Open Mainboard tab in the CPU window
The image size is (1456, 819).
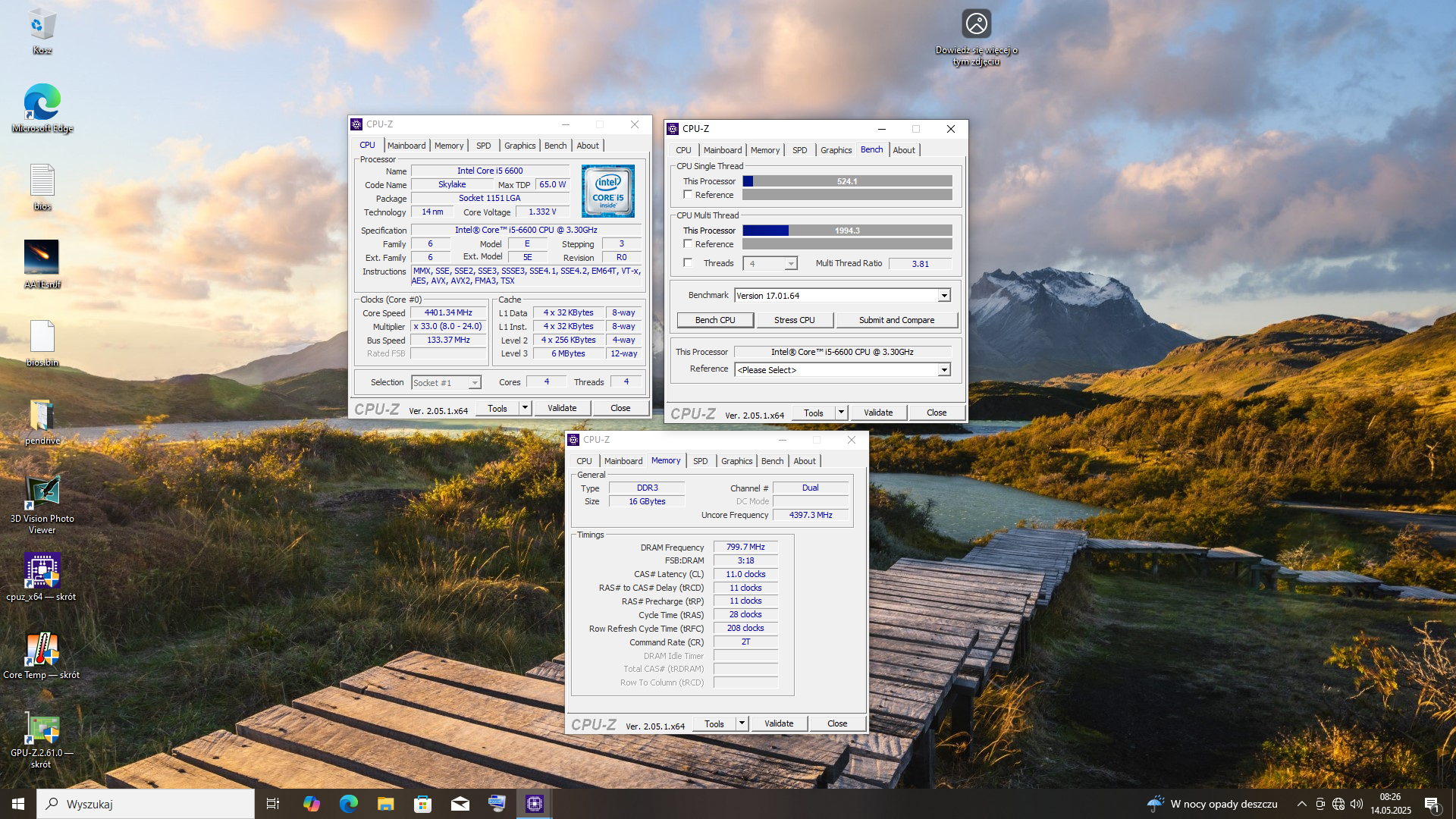click(406, 146)
